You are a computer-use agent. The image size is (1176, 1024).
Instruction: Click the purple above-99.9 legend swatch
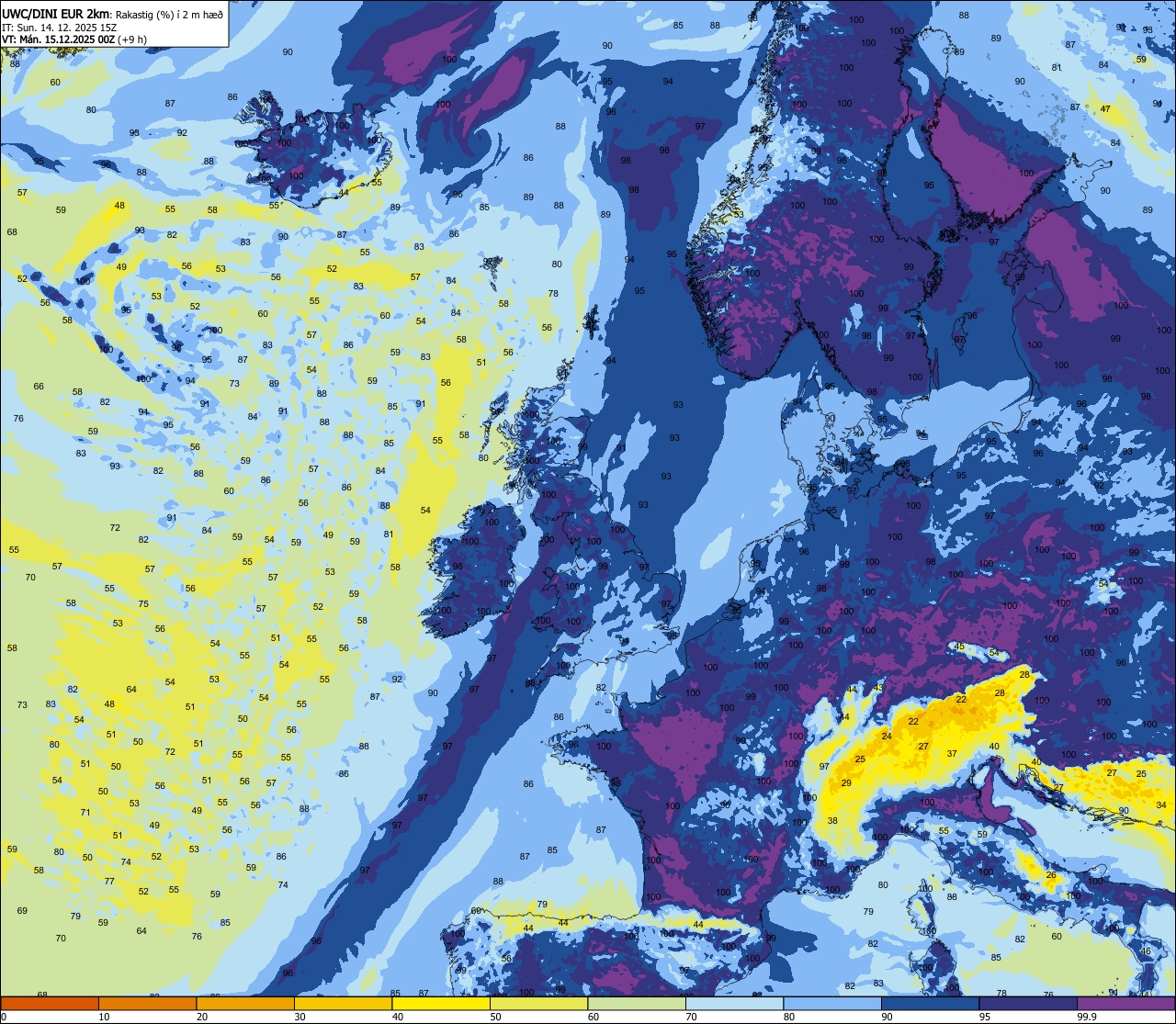point(1125,1004)
